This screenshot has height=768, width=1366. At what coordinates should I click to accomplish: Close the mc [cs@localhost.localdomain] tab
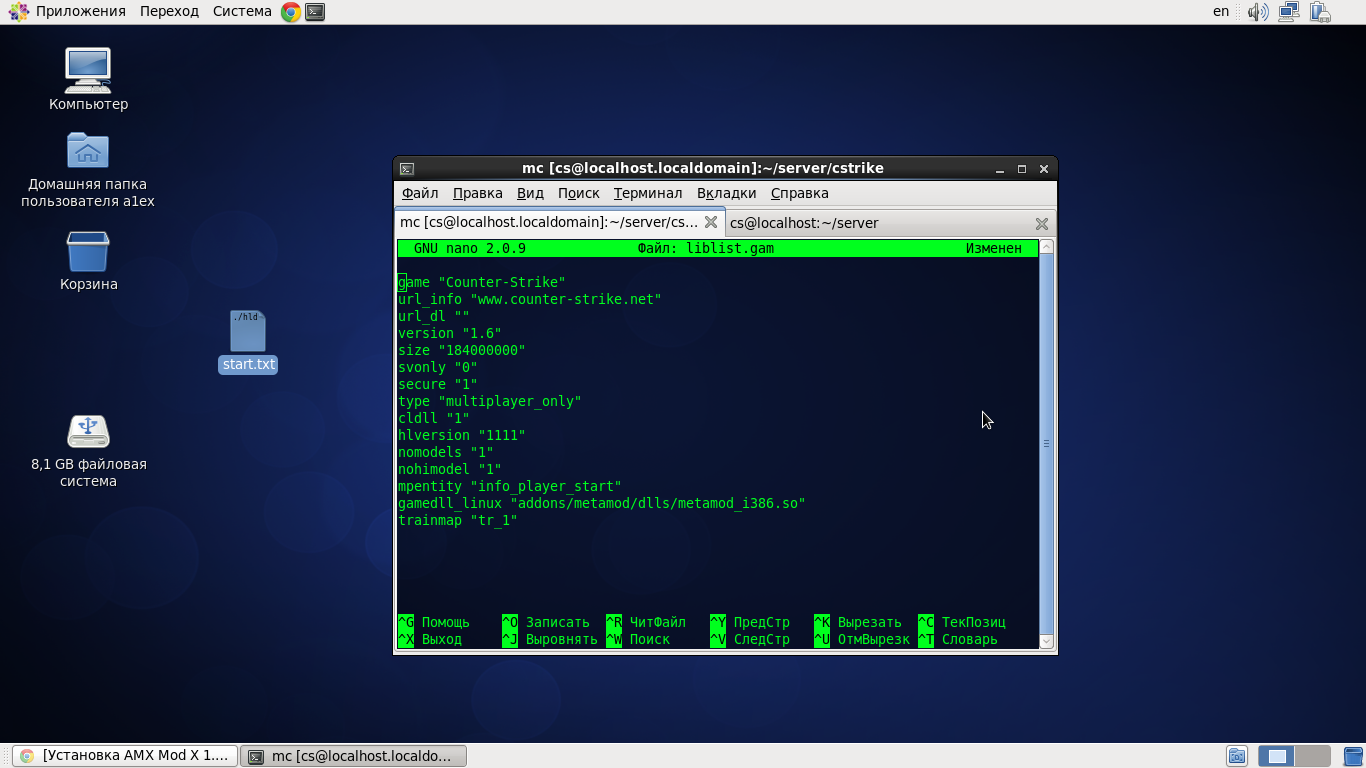point(711,222)
